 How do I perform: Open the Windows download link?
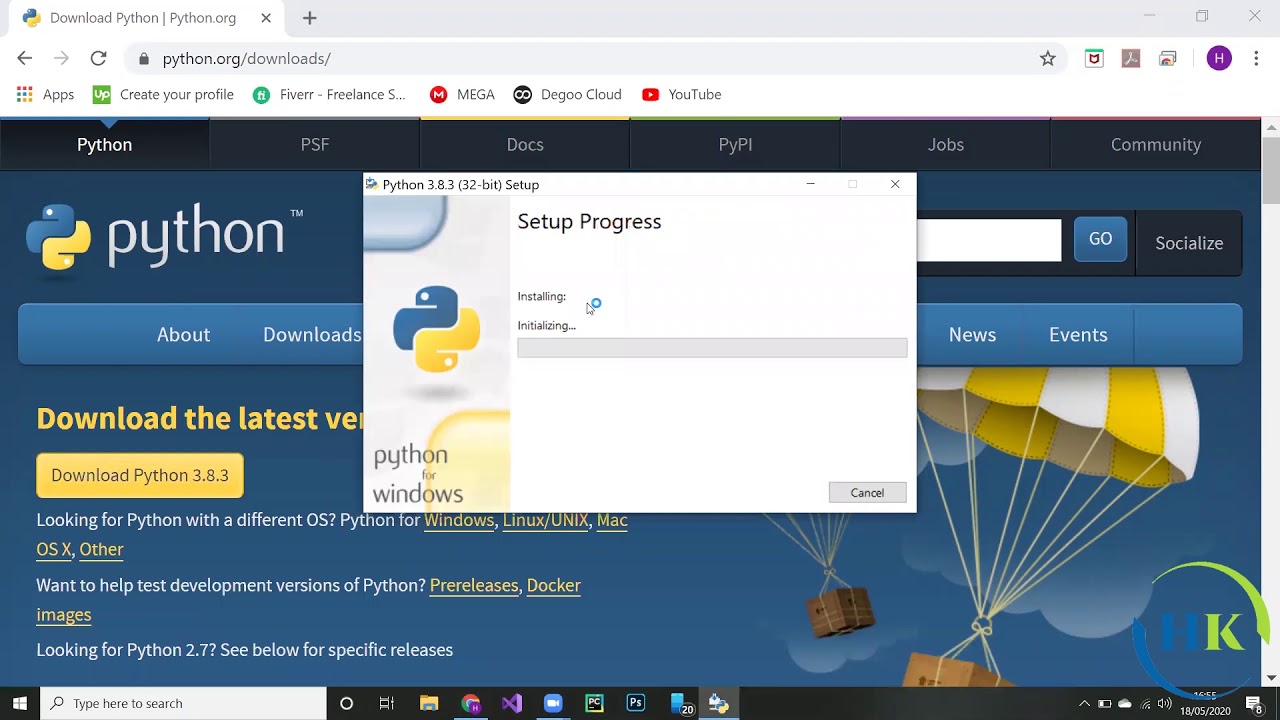459,520
